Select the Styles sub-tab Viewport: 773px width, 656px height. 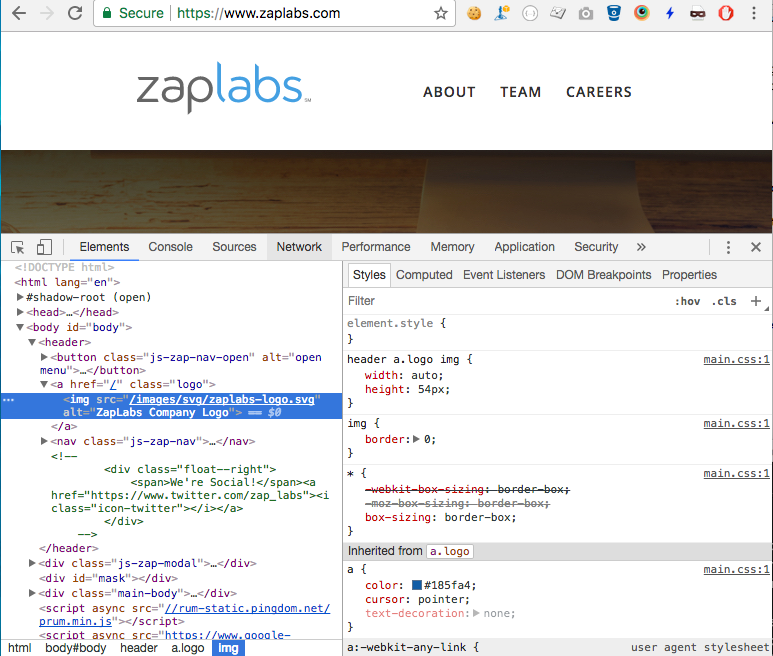tap(369, 275)
